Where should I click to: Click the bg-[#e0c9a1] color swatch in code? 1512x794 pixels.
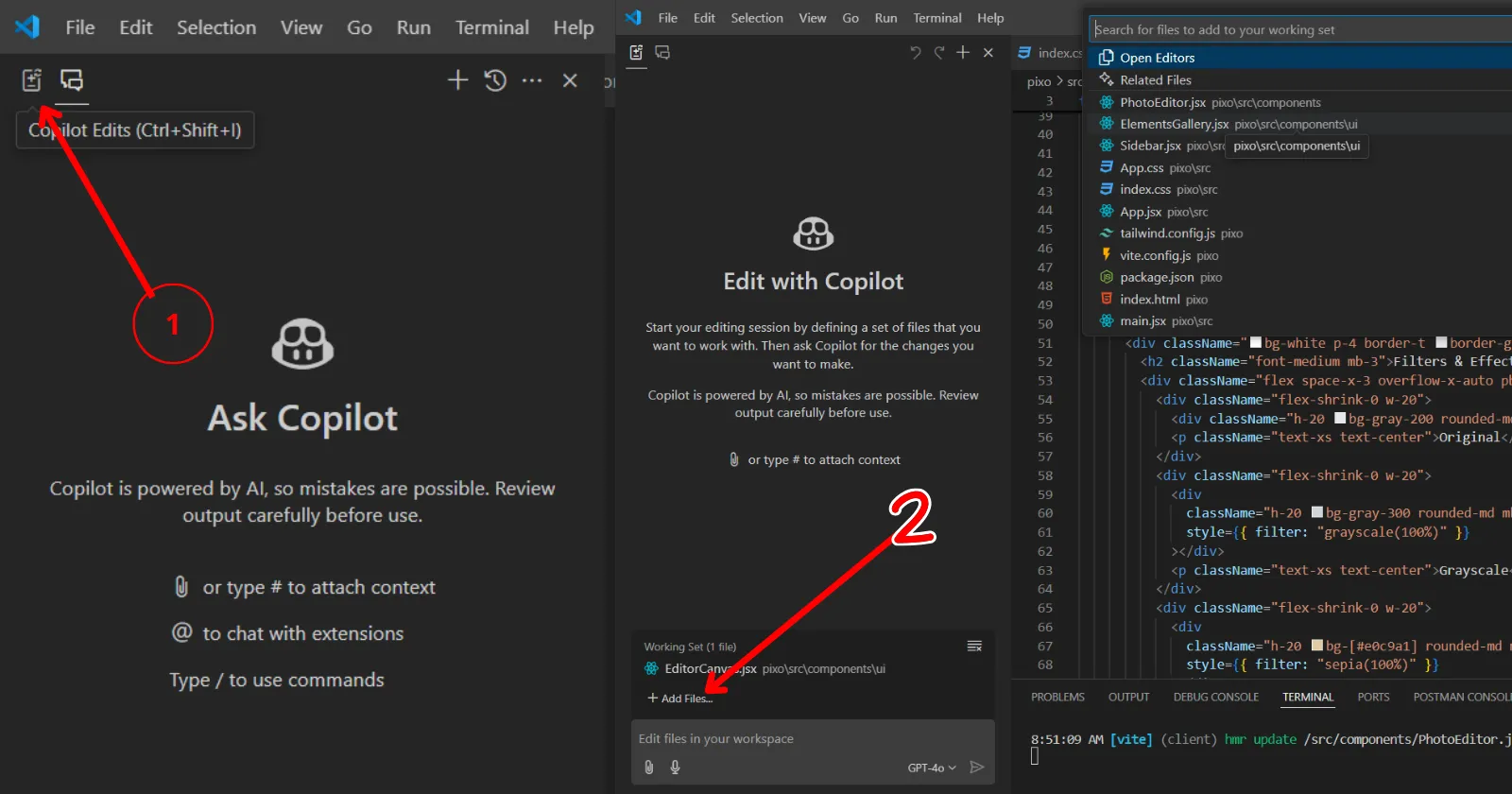pos(1317,646)
